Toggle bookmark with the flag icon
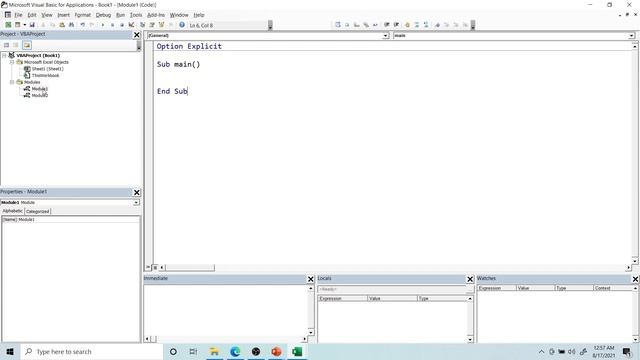This screenshot has width=640, height=360. [x=437, y=25]
